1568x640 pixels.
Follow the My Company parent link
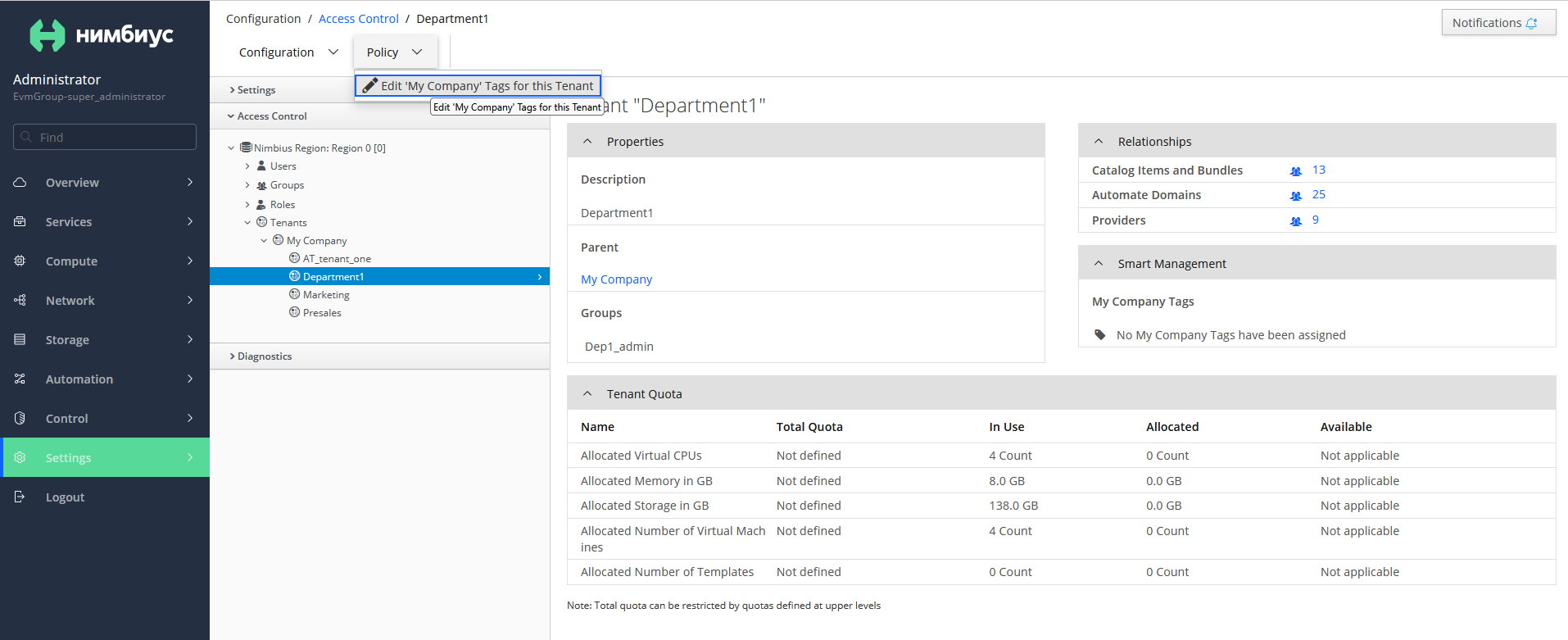tap(616, 279)
